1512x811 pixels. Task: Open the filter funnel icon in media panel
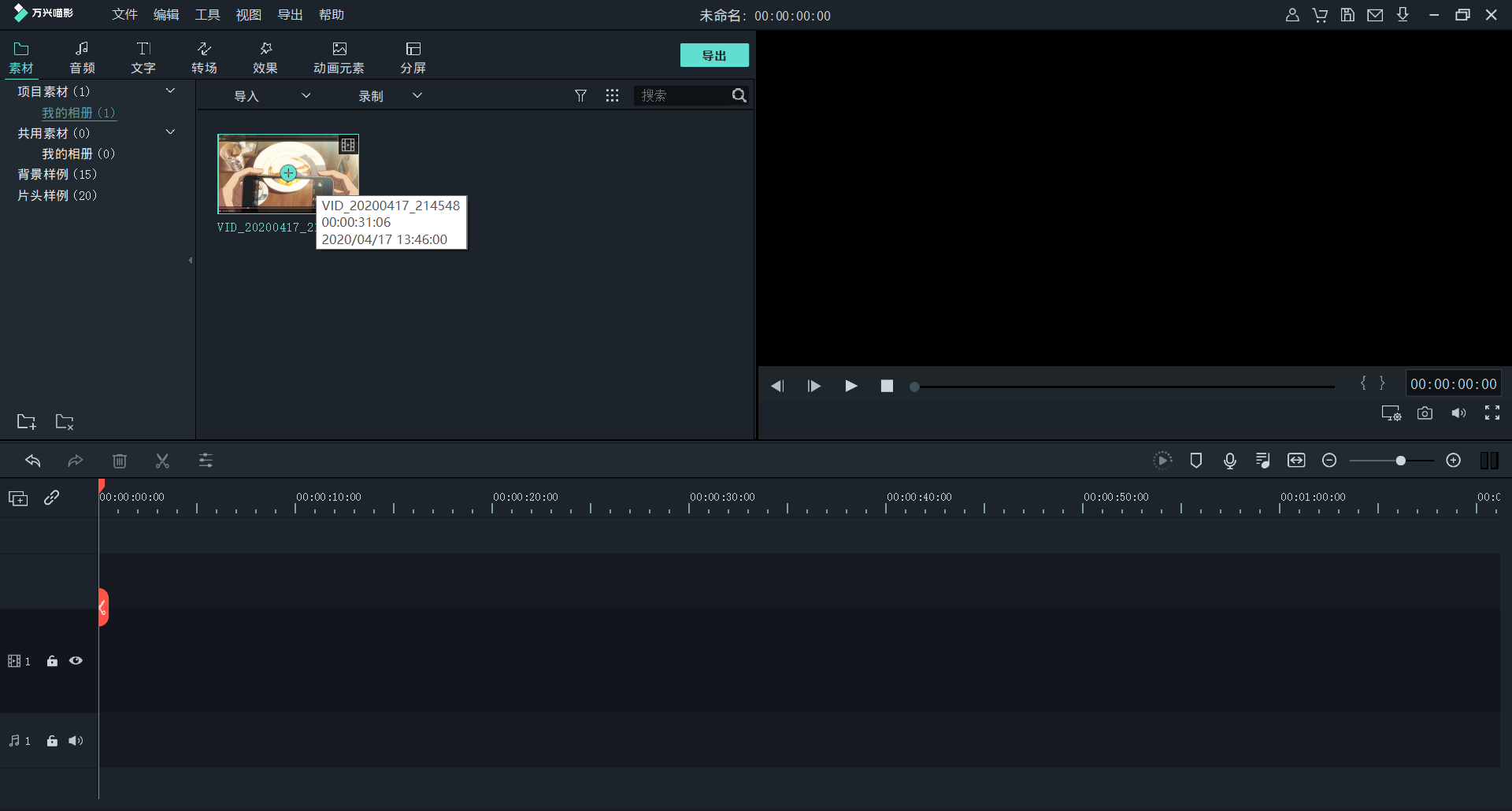[x=580, y=96]
